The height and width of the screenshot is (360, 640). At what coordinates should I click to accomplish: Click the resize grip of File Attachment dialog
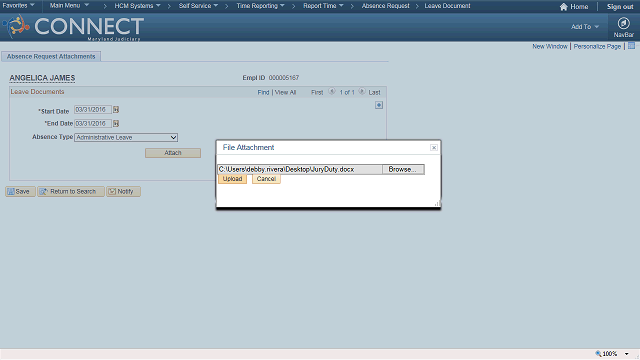click(437, 203)
